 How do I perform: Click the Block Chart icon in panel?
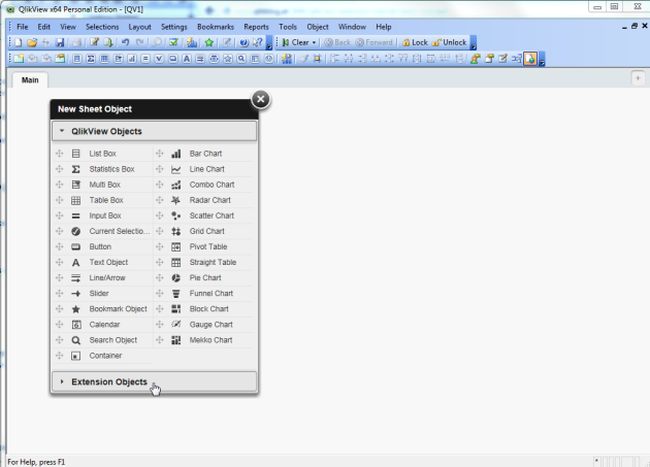176,309
